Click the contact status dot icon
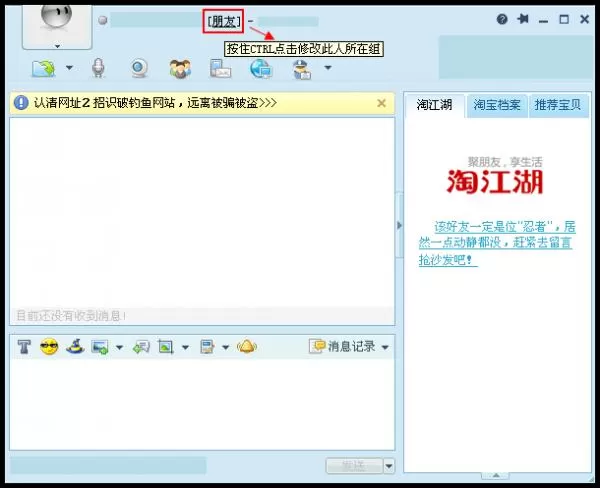Image resolution: width=600 pixels, height=488 pixels. (103, 20)
